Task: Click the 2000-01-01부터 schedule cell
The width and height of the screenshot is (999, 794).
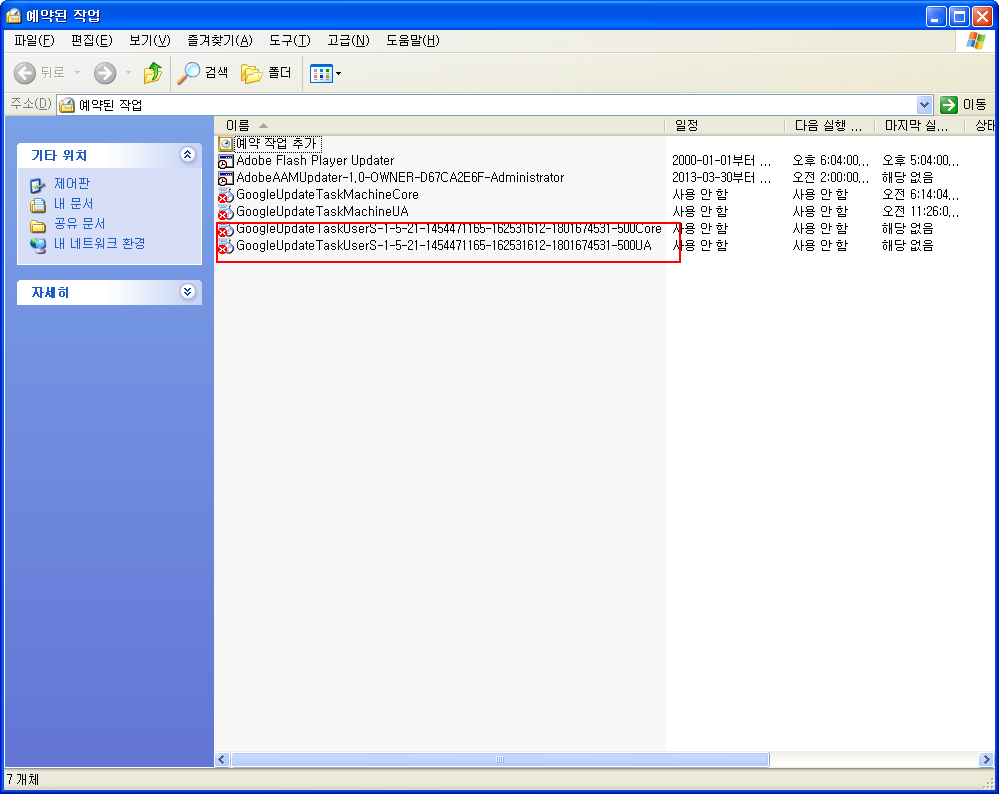Action: (x=722, y=161)
